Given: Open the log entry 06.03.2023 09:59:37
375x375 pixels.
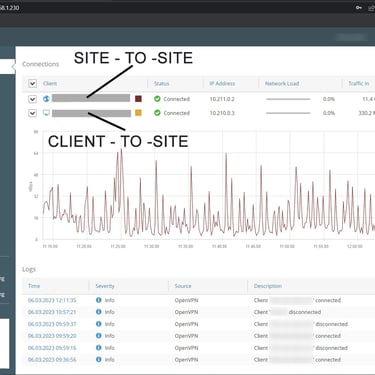Looking at the screenshot, I should [x=52, y=324].
